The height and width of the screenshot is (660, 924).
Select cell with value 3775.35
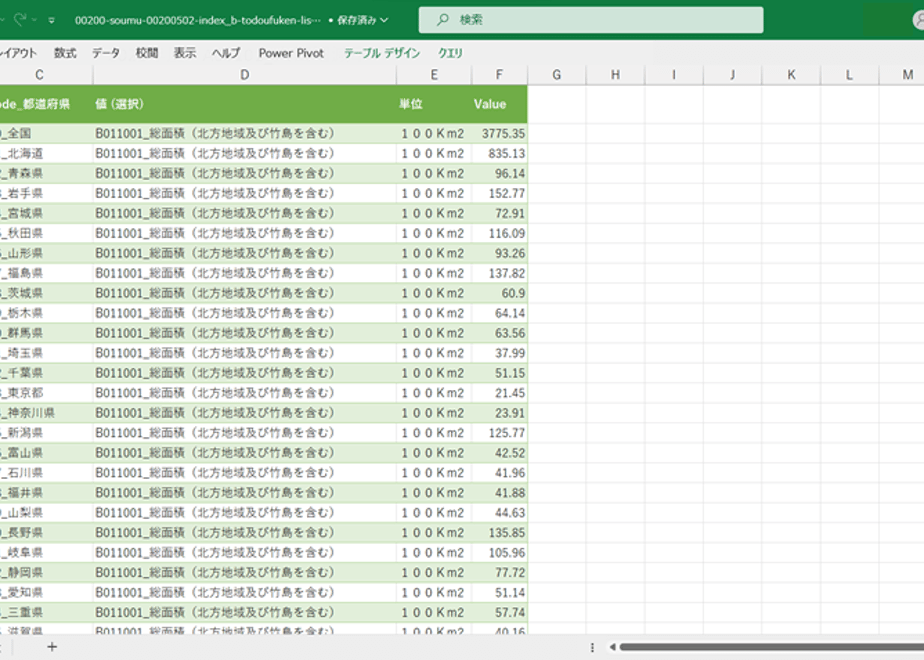pyautogui.click(x=499, y=134)
